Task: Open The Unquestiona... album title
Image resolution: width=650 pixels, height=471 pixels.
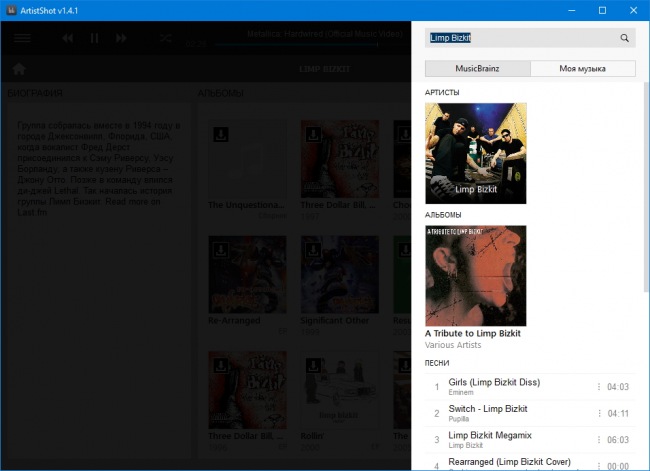Action: 246,205
